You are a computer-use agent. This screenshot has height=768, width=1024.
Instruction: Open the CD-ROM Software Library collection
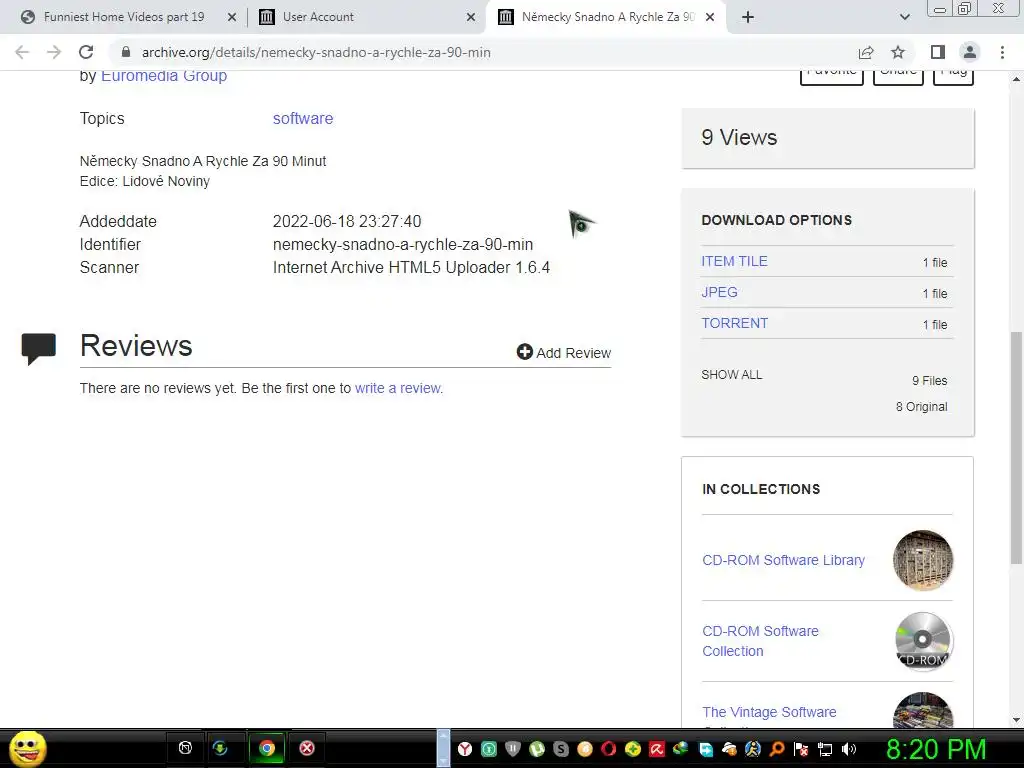coord(783,560)
